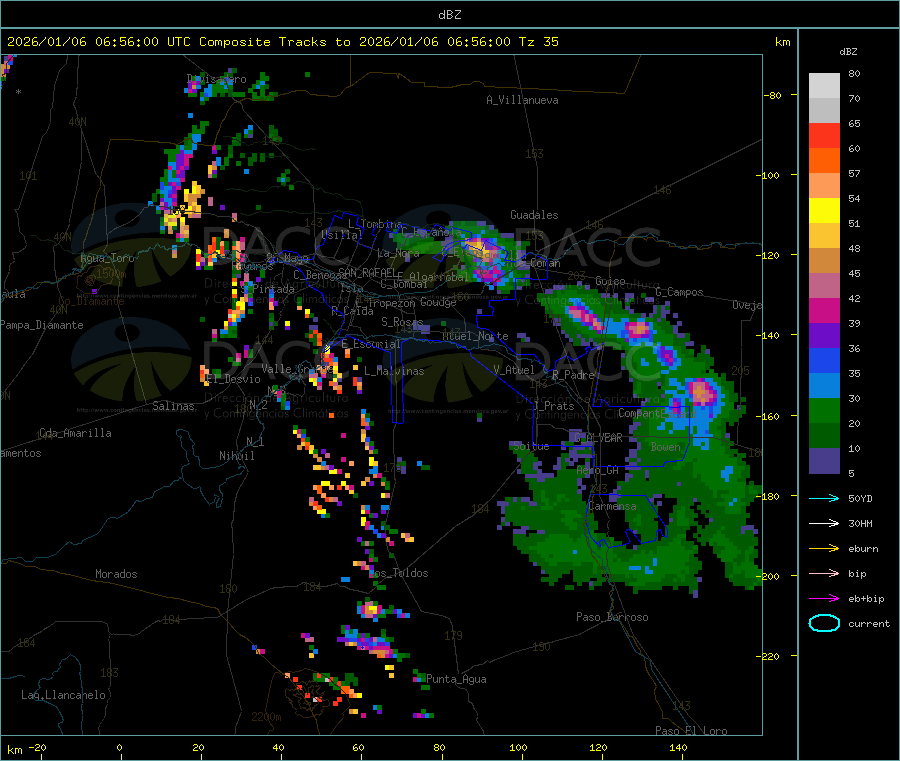Click the Pampa_Diamante map label
The image size is (900, 761).
point(41,325)
